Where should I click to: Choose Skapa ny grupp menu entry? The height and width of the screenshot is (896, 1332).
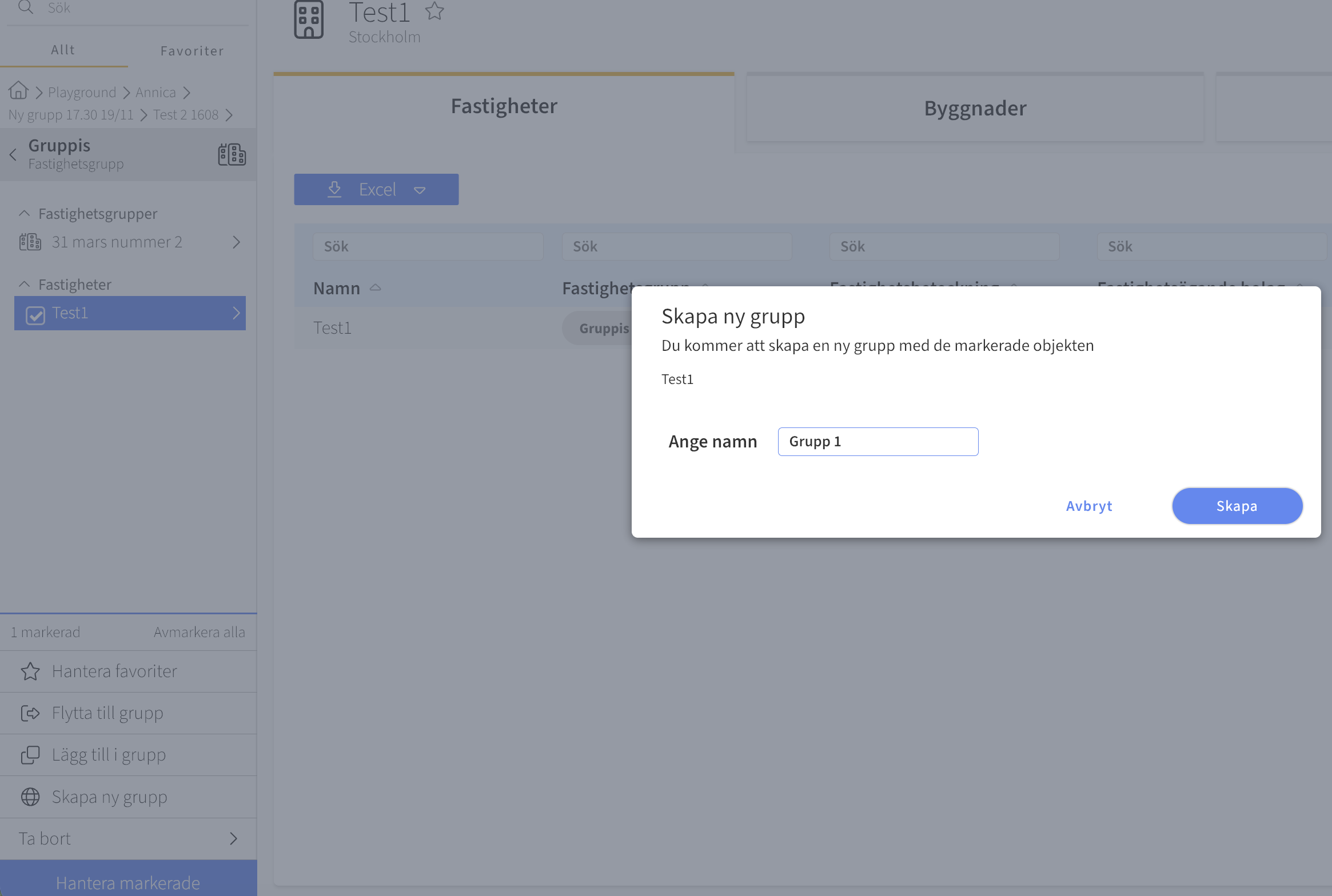[128, 797]
